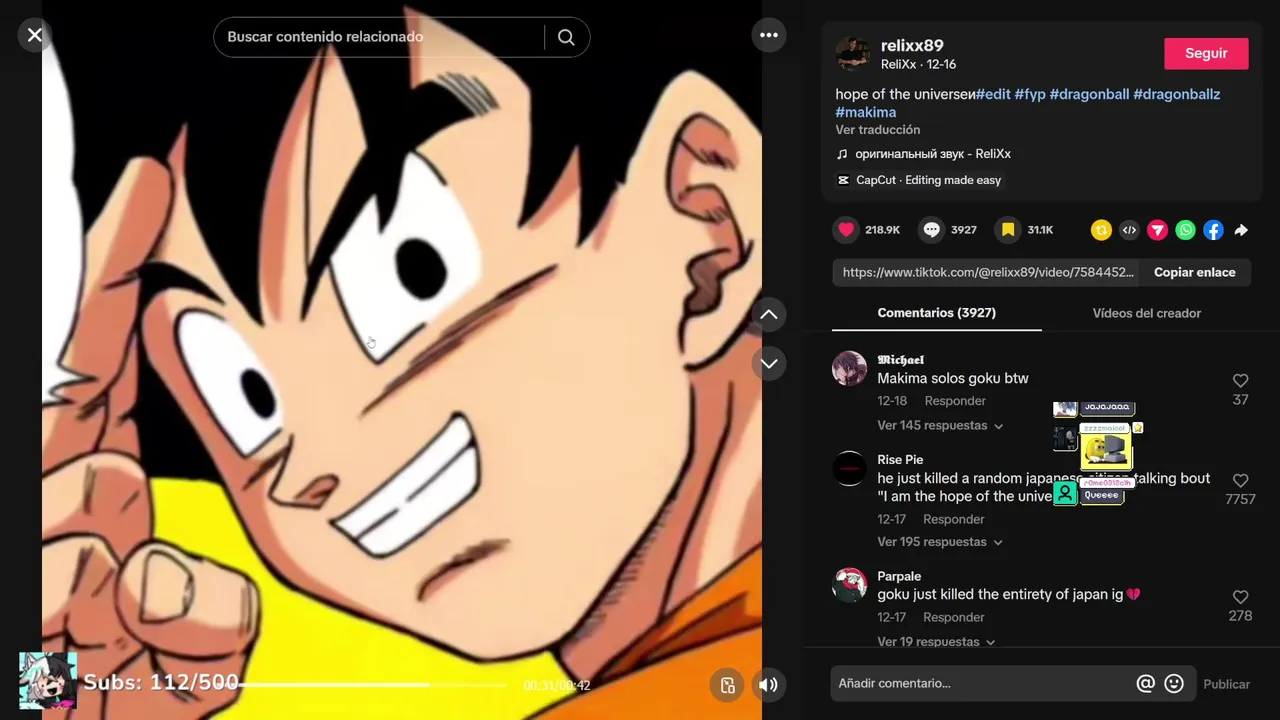This screenshot has height=720, width=1280.
Task: Open the #makima hashtag
Action: pos(866,112)
